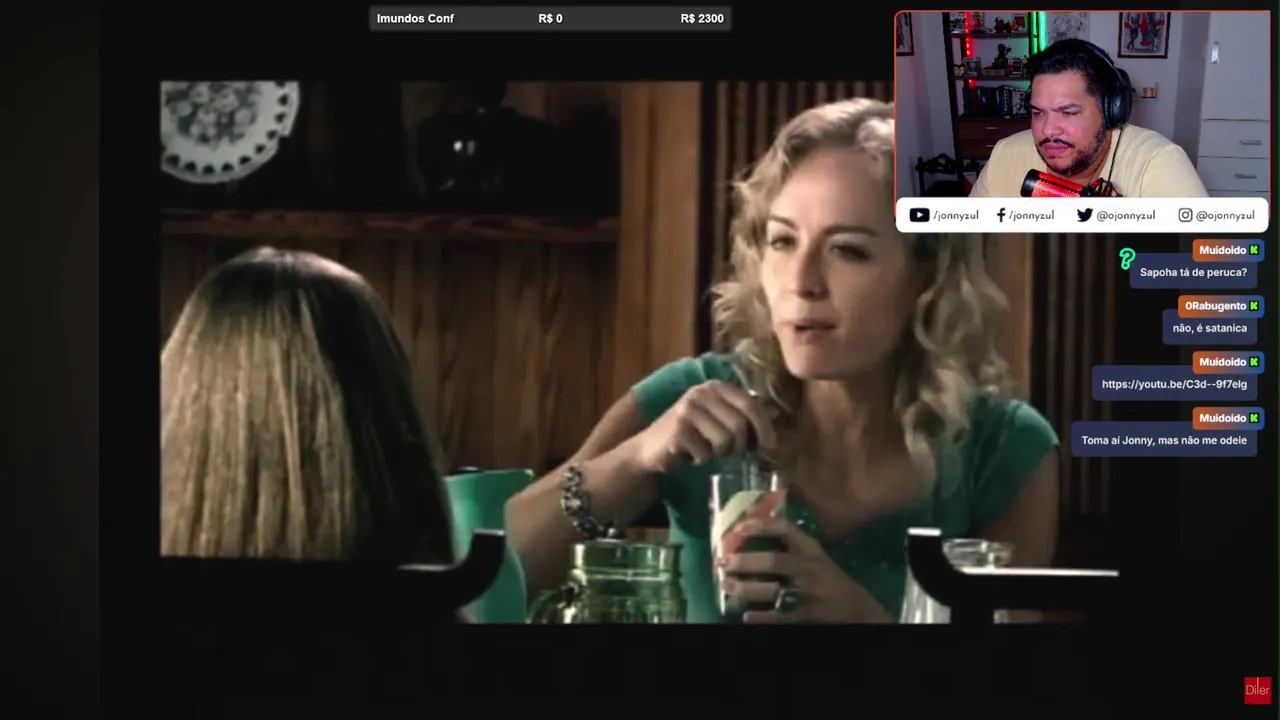The width and height of the screenshot is (1280, 720).
Task: Click the 'R$ 2300' goal amount
Action: tap(702, 18)
